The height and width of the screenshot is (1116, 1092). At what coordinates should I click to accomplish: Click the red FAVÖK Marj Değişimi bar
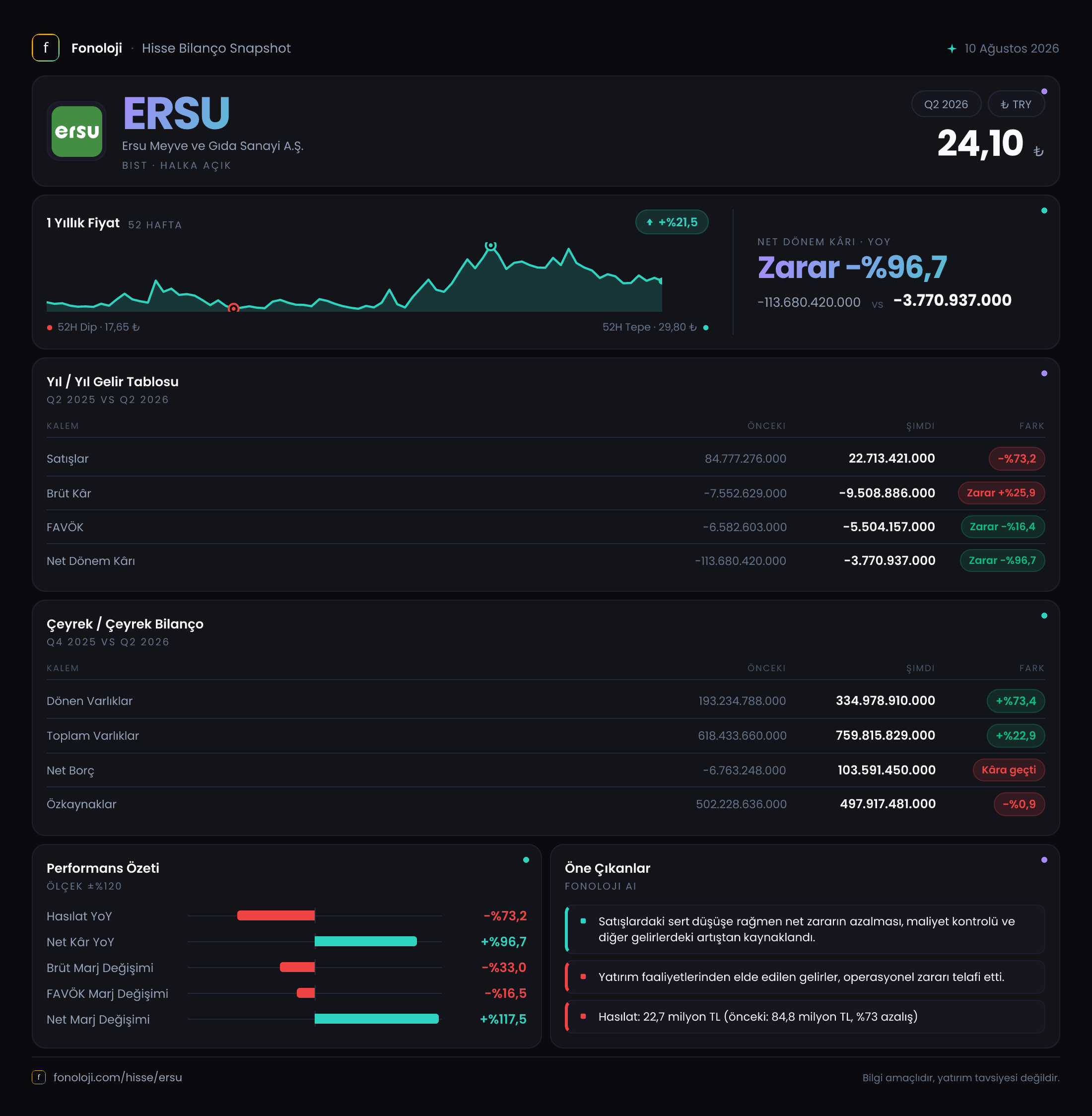click(306, 993)
